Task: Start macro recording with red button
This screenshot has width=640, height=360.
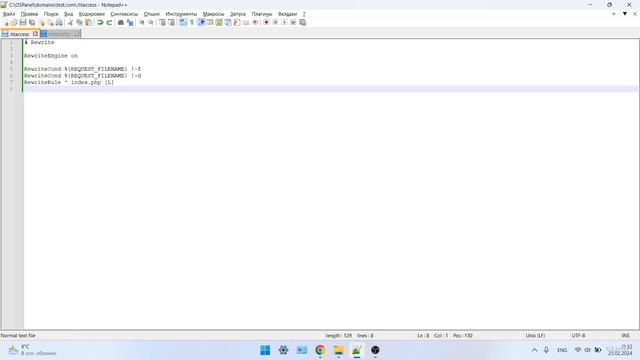Action: click(x=266, y=22)
